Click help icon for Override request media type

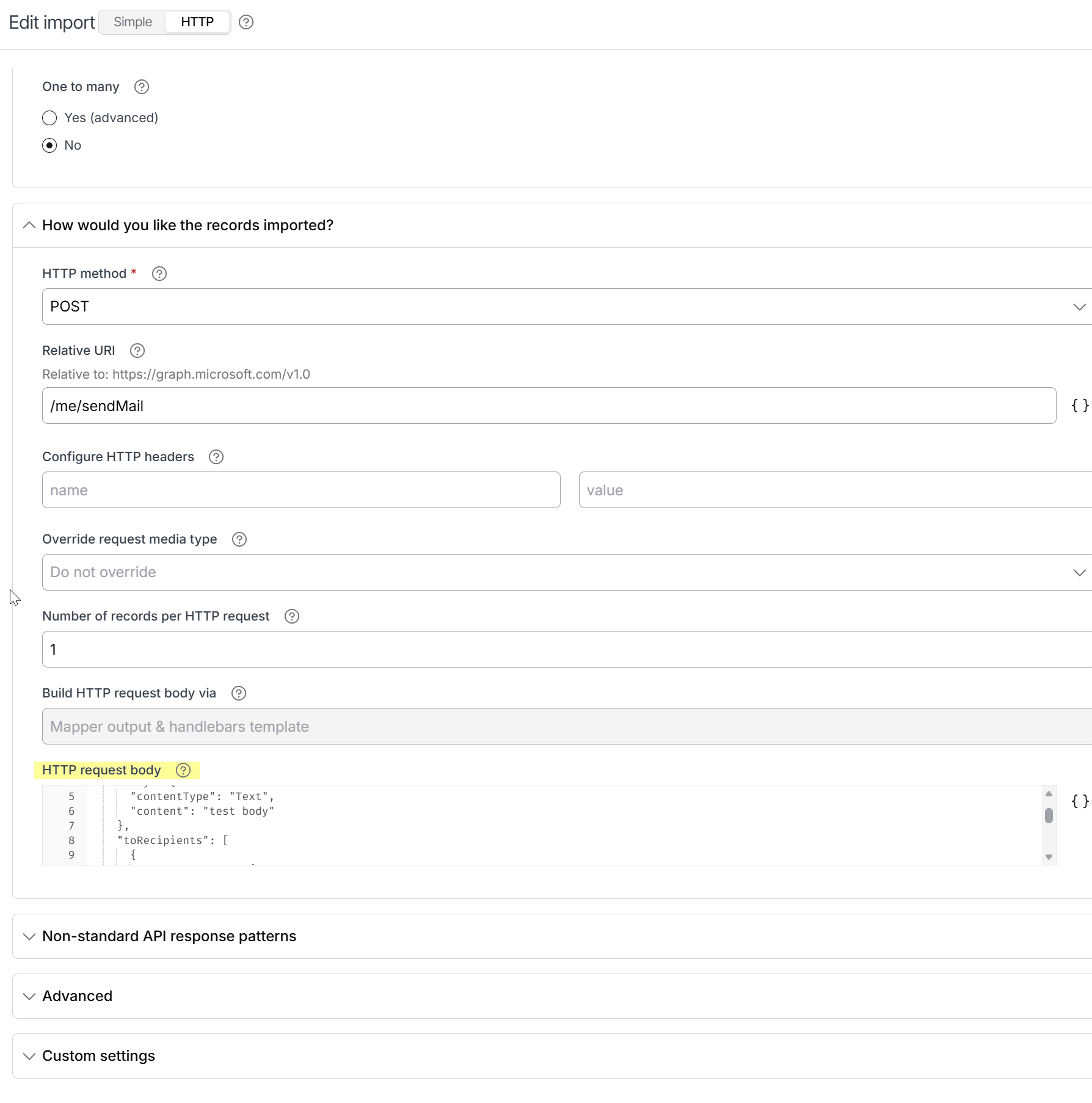pos(239,539)
